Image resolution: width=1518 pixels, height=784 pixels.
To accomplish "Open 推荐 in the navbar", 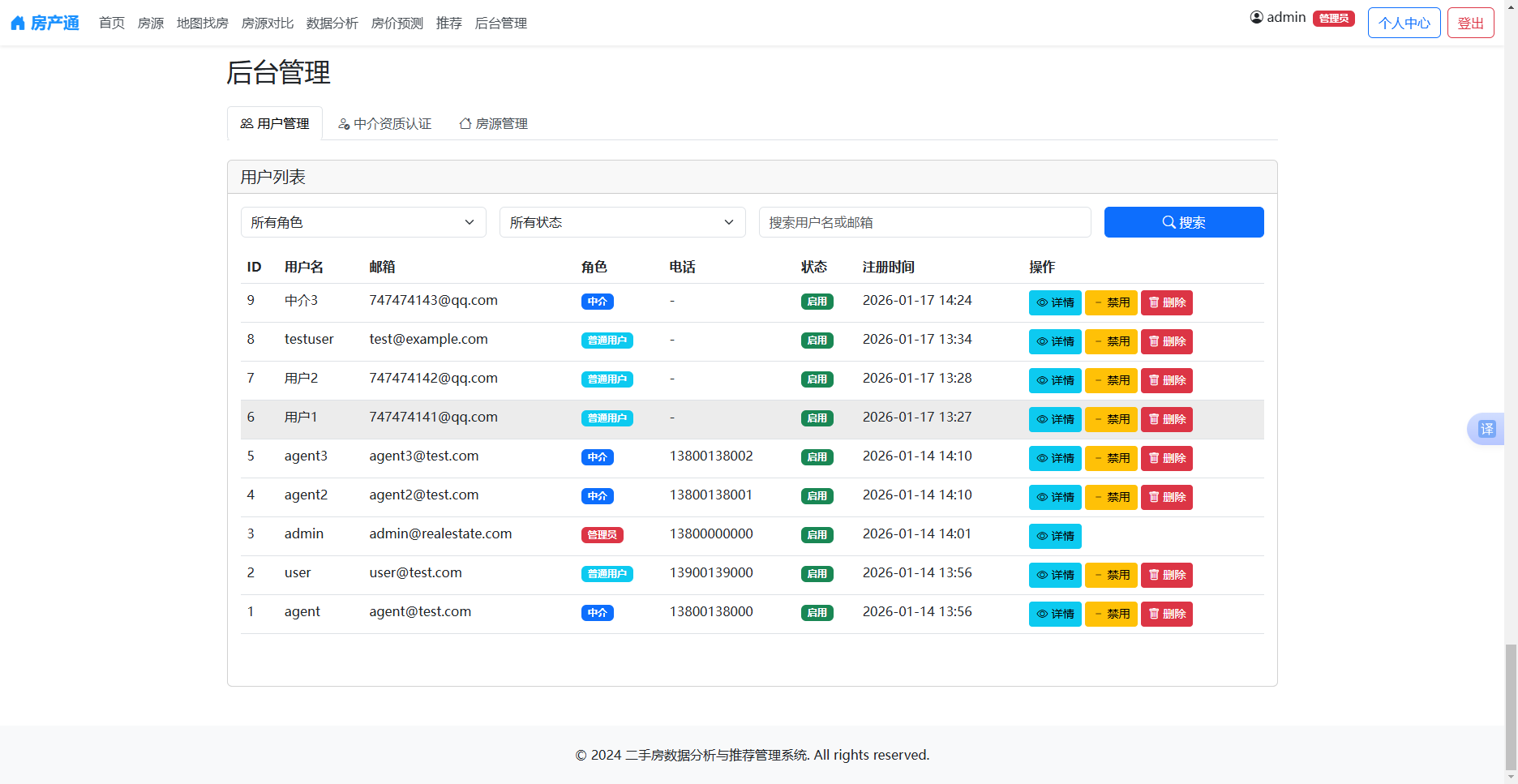I will tap(449, 23).
